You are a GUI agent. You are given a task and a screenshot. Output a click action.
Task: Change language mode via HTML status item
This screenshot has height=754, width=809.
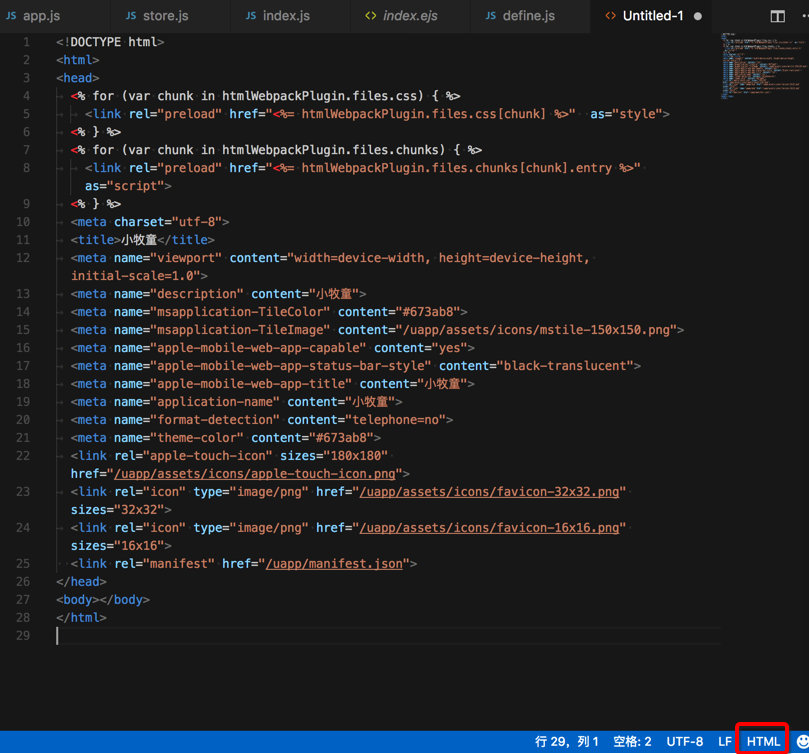click(763, 742)
